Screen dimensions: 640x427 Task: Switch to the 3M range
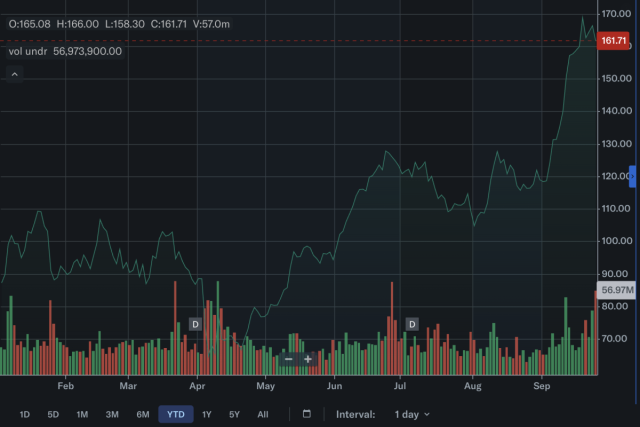112,414
